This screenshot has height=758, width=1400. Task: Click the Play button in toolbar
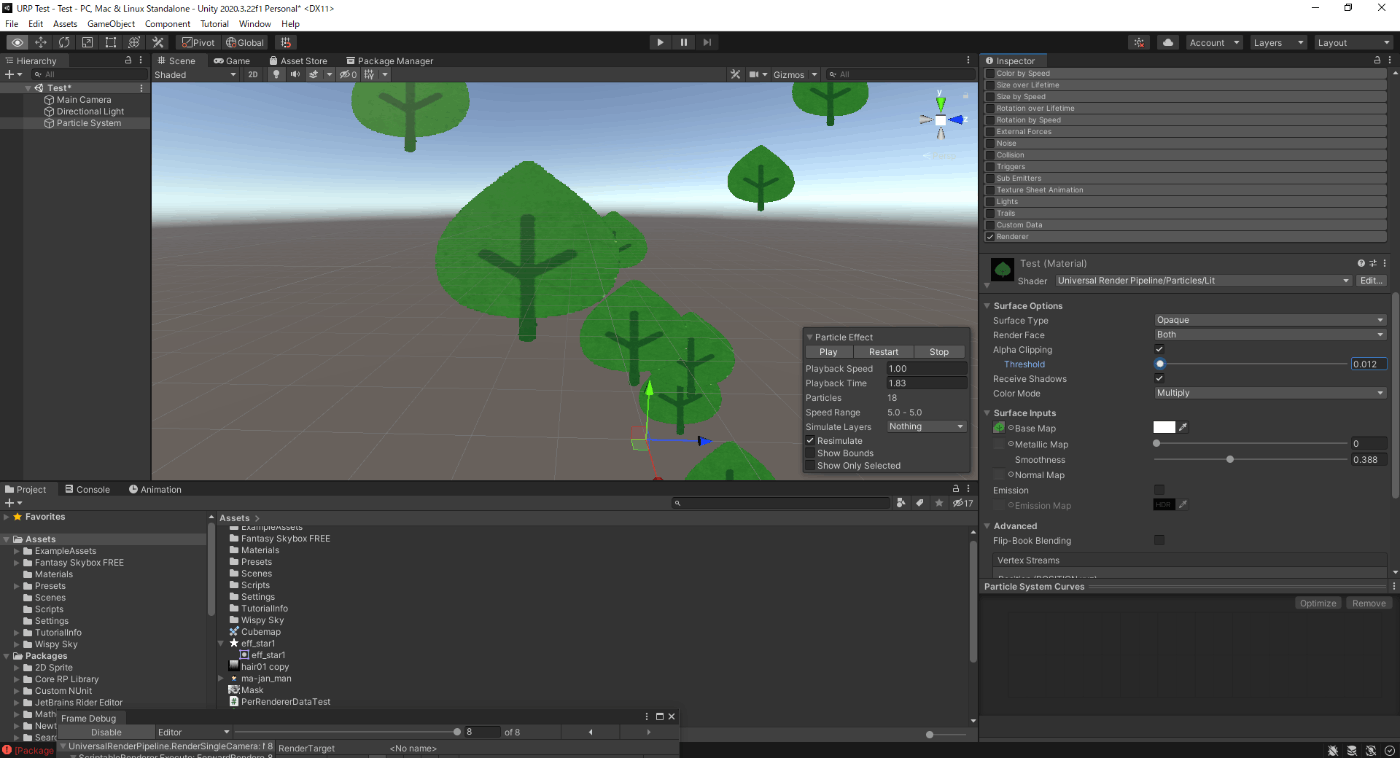pos(660,42)
